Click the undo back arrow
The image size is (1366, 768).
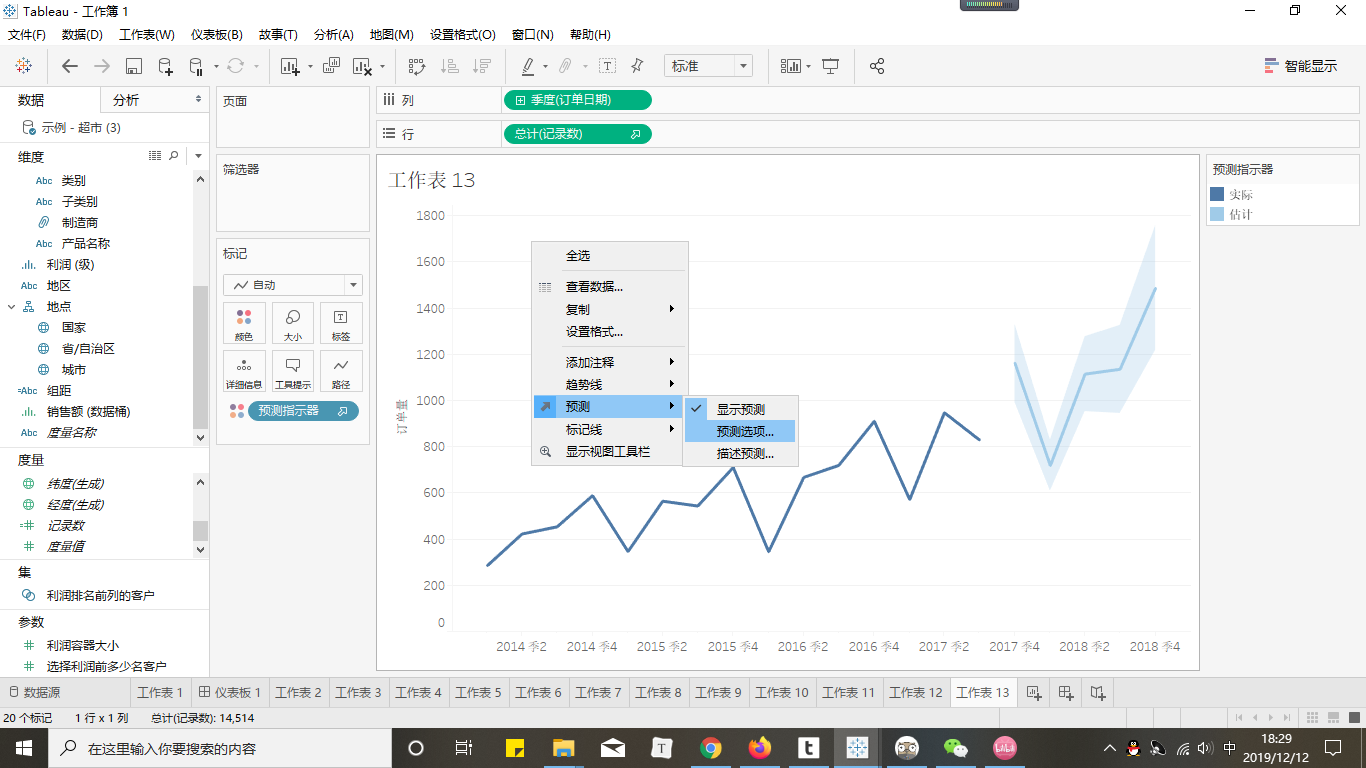70,66
